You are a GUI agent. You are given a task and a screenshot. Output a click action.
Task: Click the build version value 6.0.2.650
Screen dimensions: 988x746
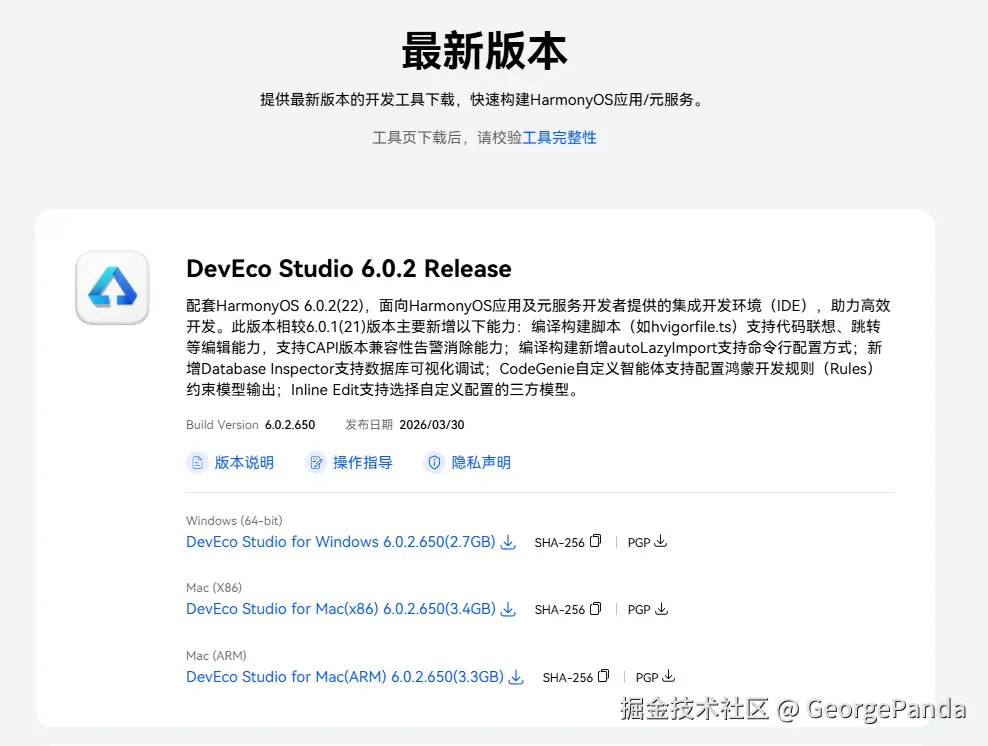click(x=290, y=425)
